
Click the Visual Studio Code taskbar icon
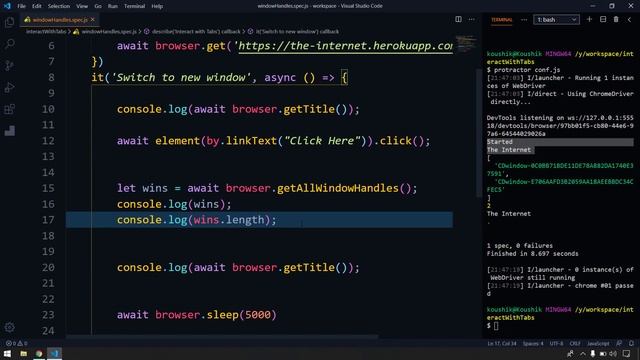click(x=54, y=353)
